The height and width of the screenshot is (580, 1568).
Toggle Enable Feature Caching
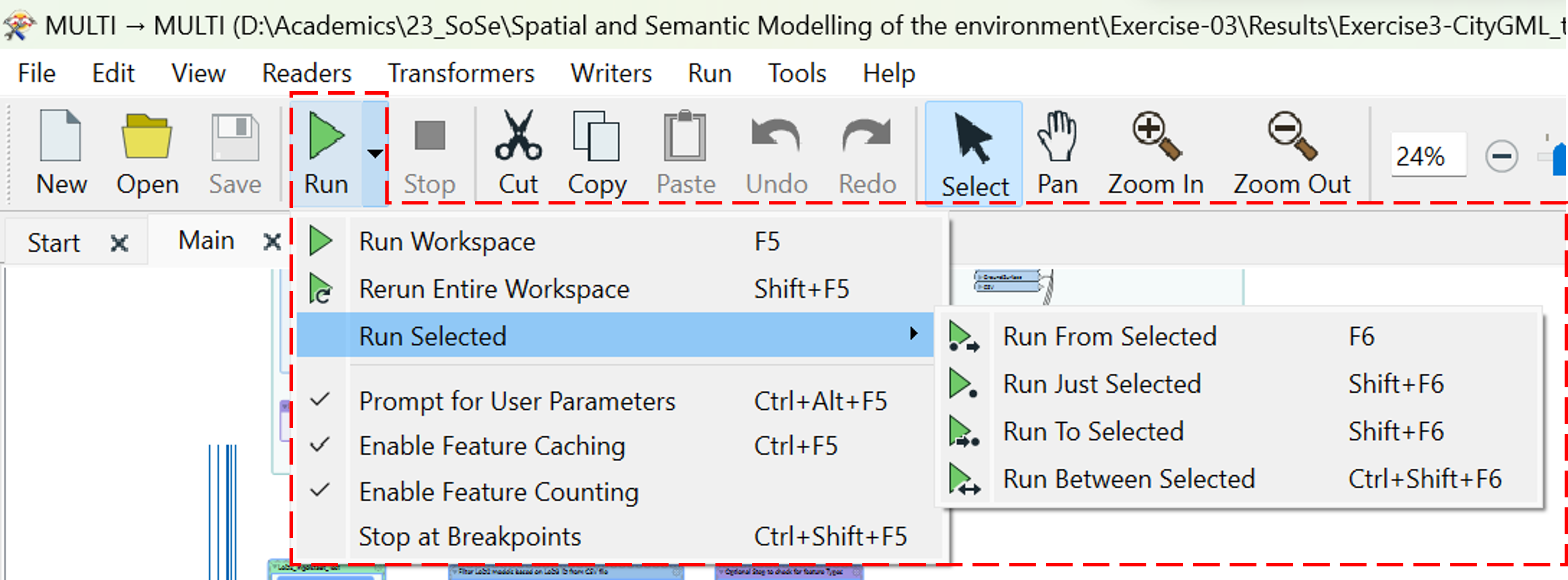[616, 446]
